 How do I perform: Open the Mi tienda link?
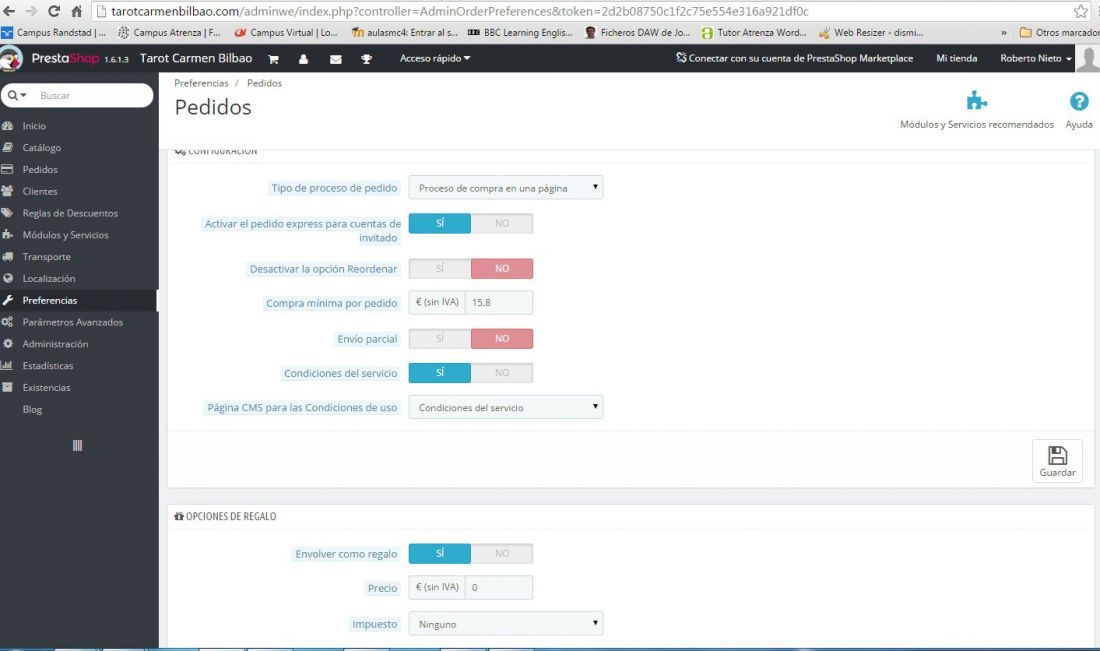(x=956, y=58)
